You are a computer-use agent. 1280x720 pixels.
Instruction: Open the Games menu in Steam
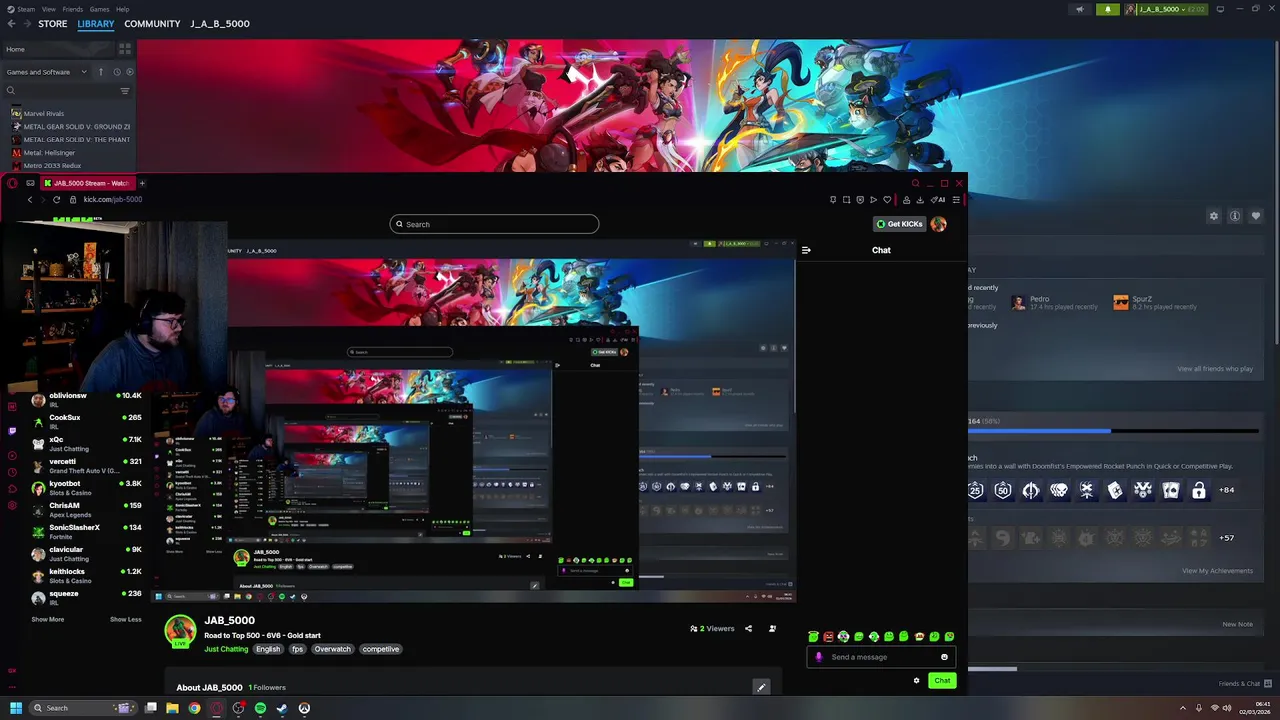coord(99,9)
